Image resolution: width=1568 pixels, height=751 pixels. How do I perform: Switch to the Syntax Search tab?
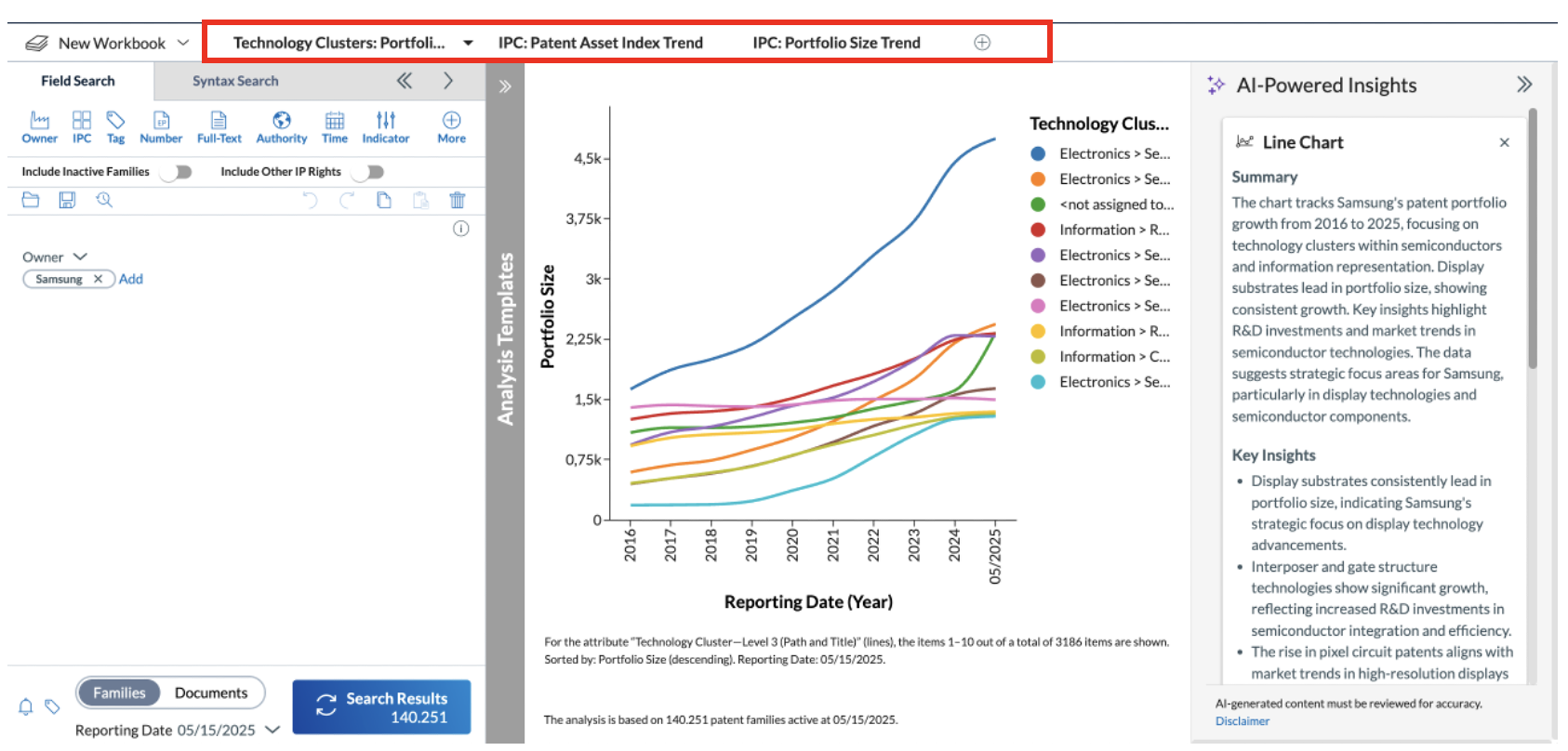click(235, 81)
